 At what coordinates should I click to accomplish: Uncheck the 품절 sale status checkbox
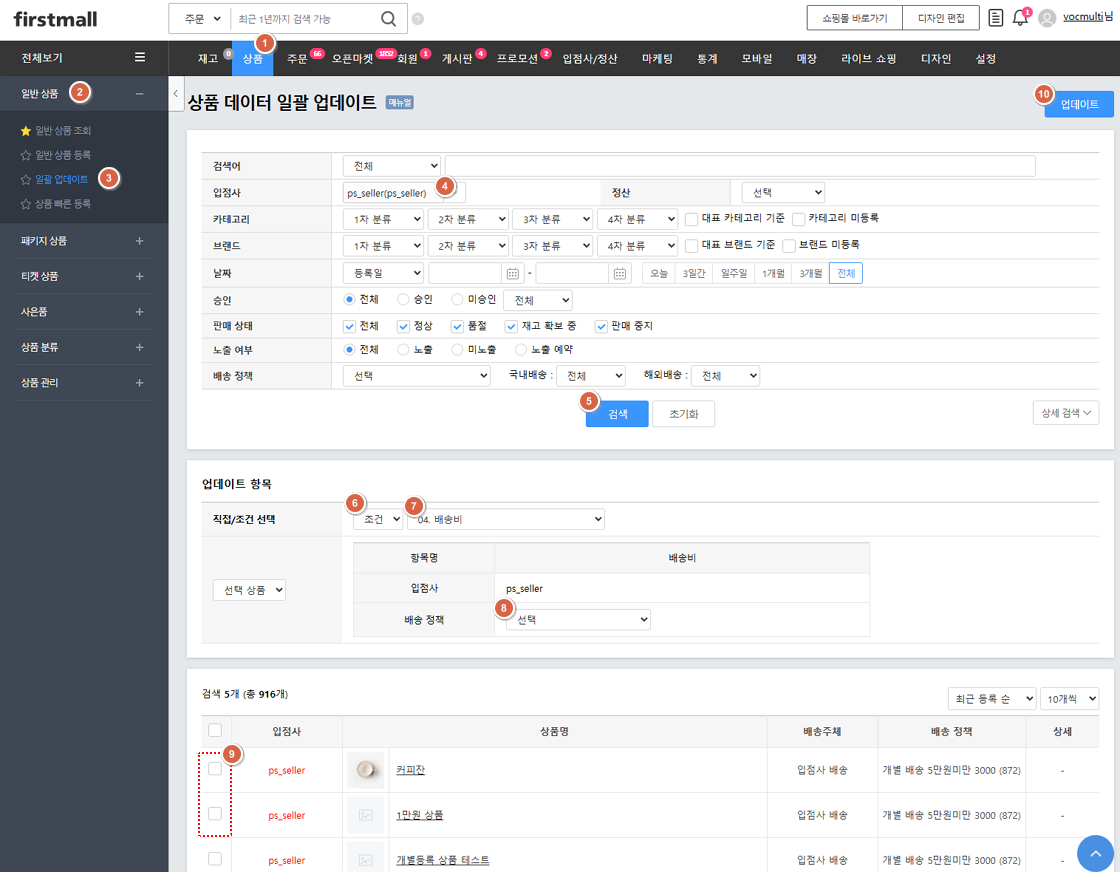tap(457, 326)
